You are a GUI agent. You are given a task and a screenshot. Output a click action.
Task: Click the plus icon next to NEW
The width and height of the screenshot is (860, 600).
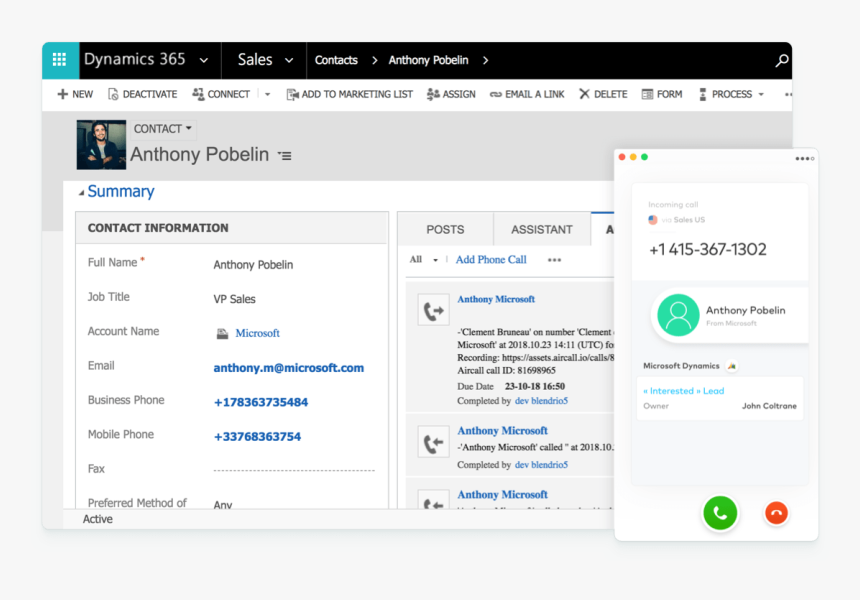(63, 94)
